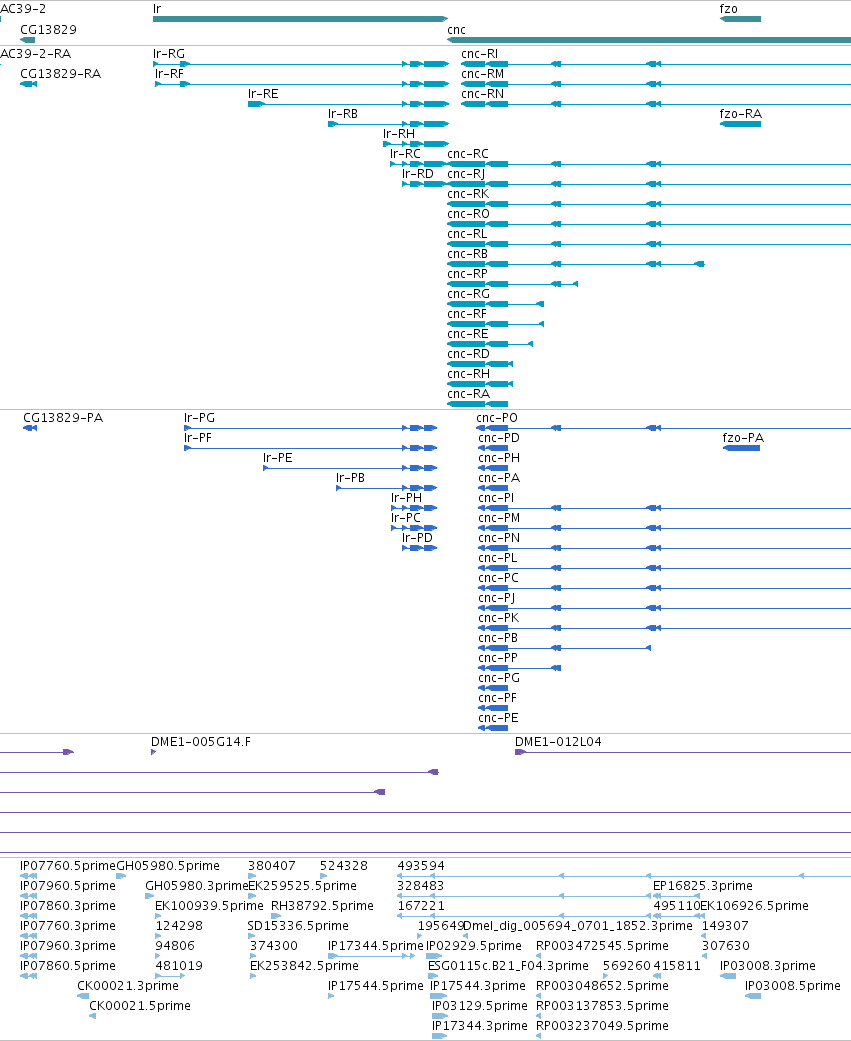Click the cnc-PO protein label

(x=497, y=418)
